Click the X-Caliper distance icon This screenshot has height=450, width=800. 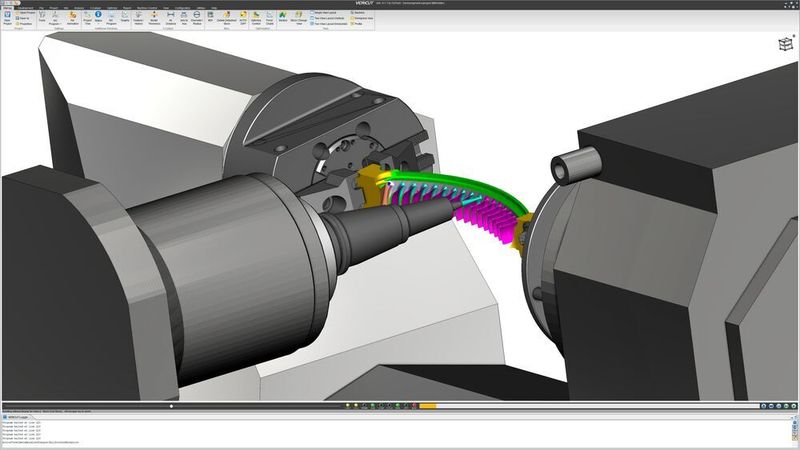pos(170,18)
